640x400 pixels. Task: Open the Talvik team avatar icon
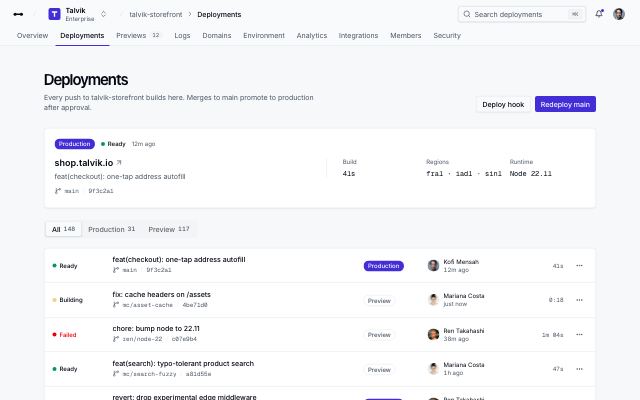pos(54,14)
